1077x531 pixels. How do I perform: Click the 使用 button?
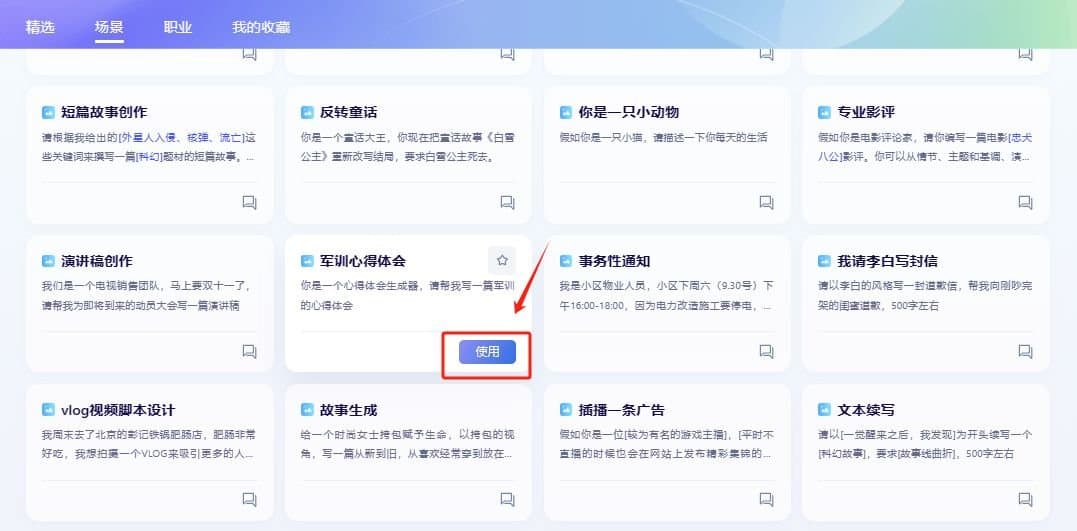point(487,352)
